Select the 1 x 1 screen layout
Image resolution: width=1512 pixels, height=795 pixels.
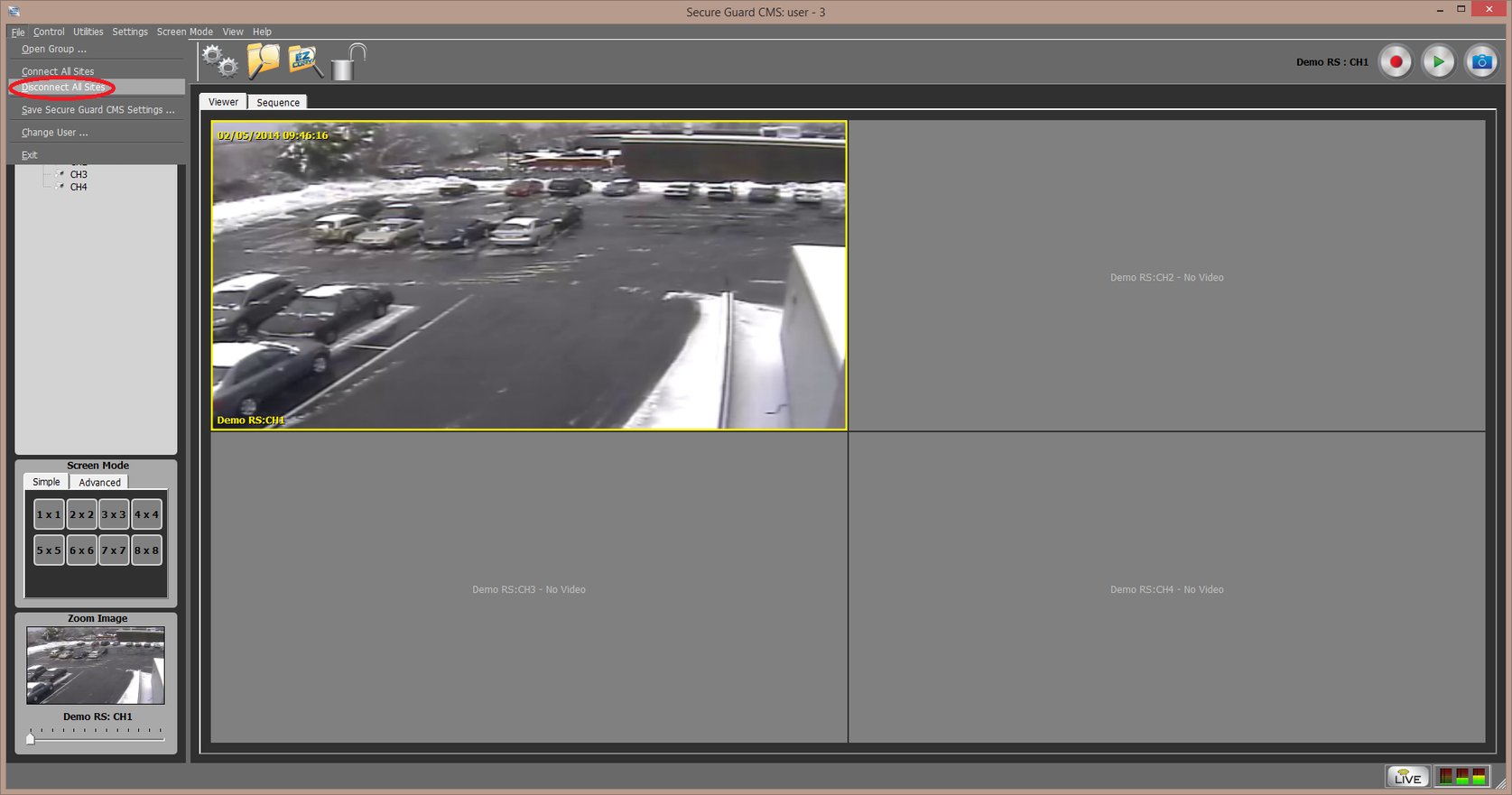coord(49,514)
